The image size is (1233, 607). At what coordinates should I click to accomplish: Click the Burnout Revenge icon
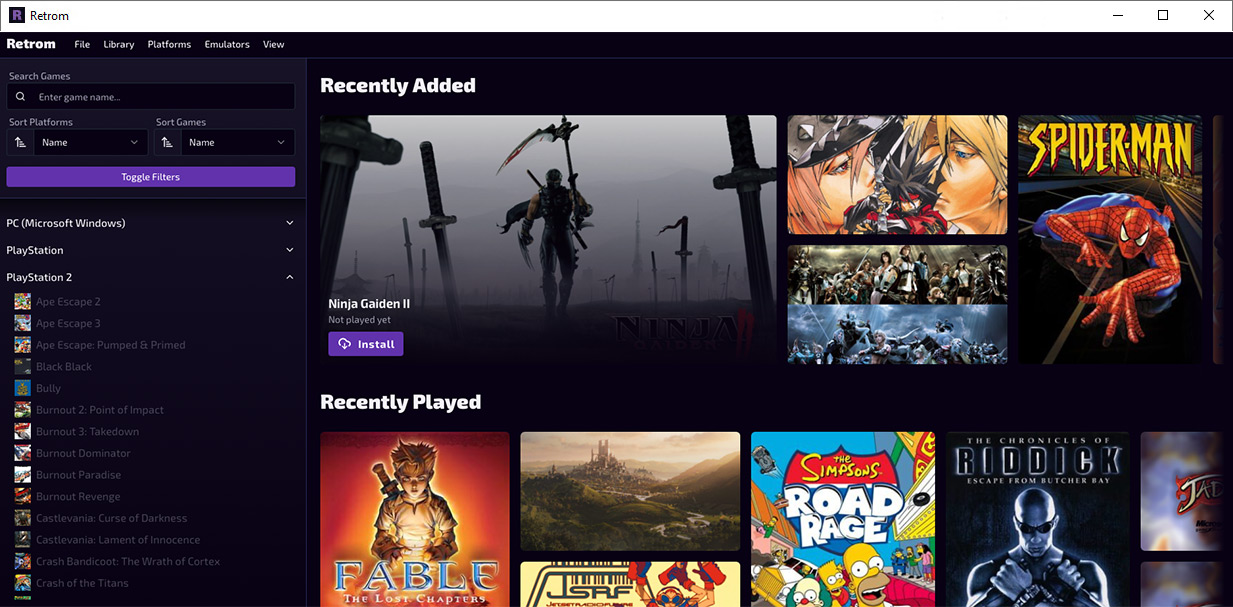[x=22, y=496]
